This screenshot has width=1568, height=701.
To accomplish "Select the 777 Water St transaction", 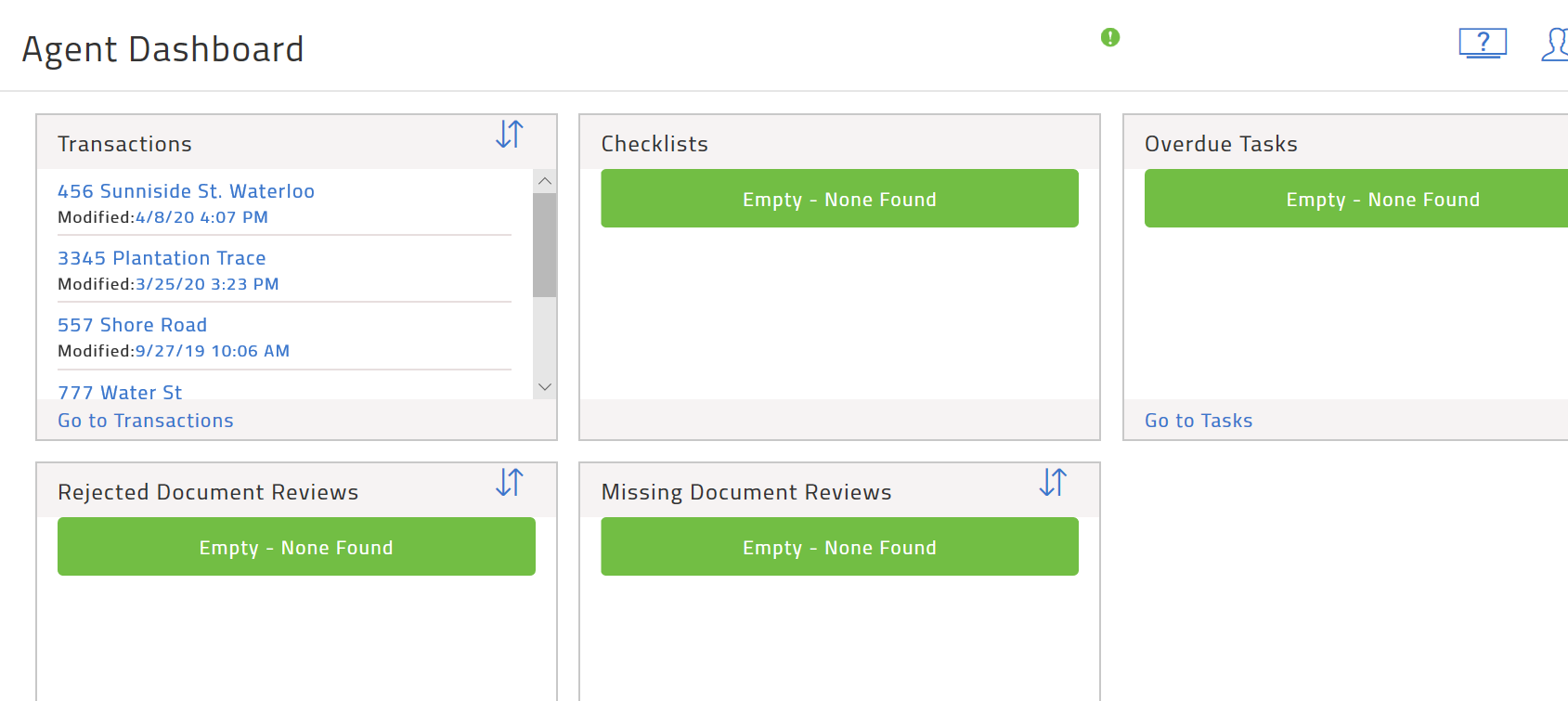I will point(120,392).
